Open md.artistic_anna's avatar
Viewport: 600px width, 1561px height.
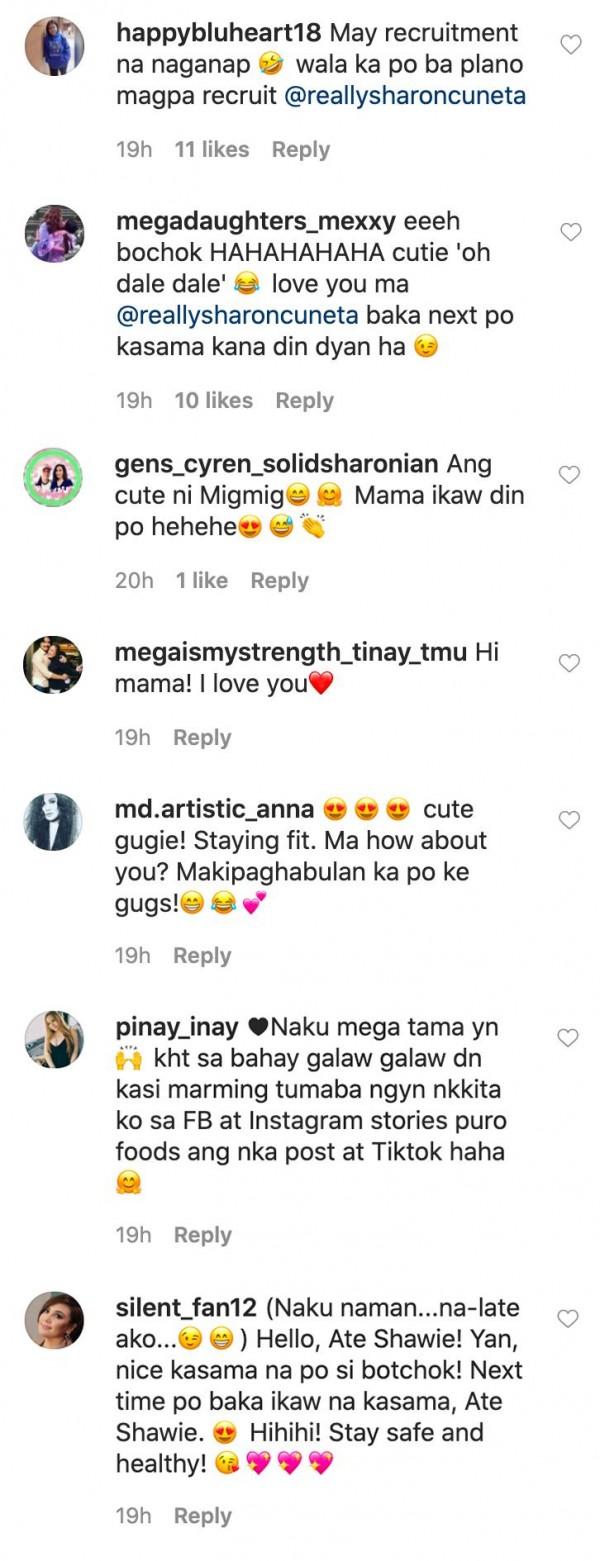pos(53,821)
